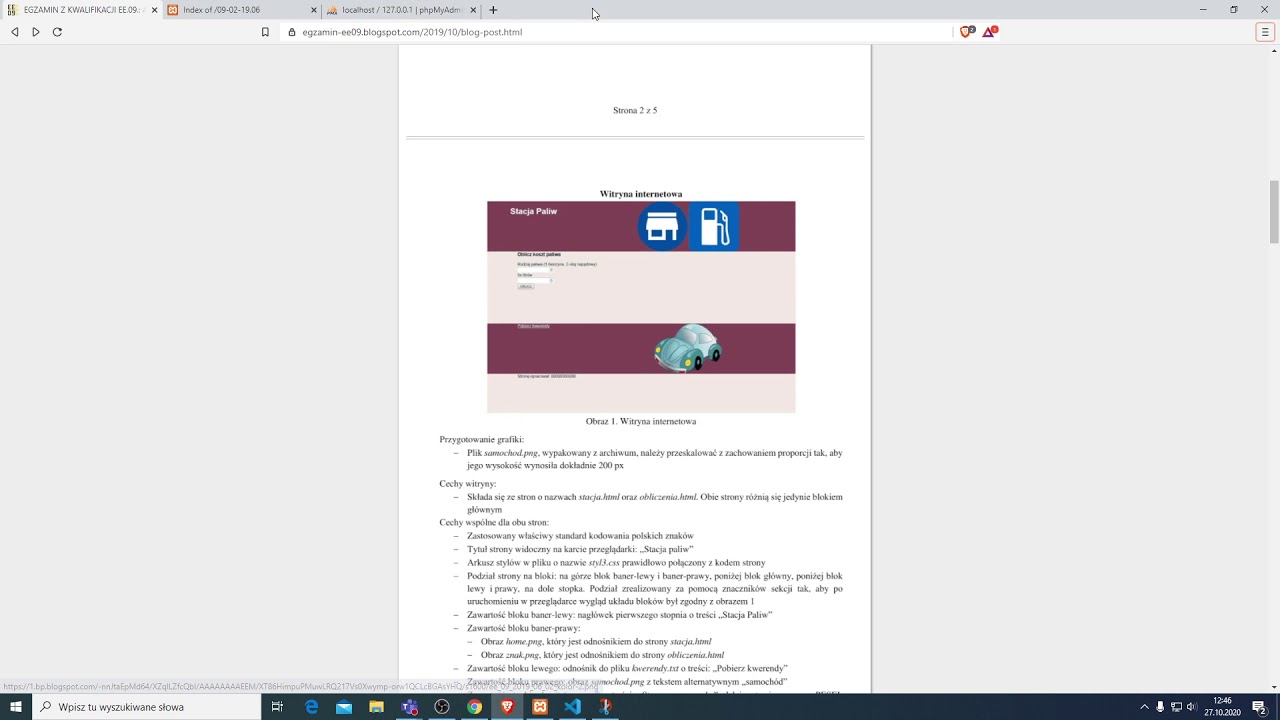The image size is (1280, 720).
Task: Open the last taskbar app icon after VS Code
Action: 605,707
